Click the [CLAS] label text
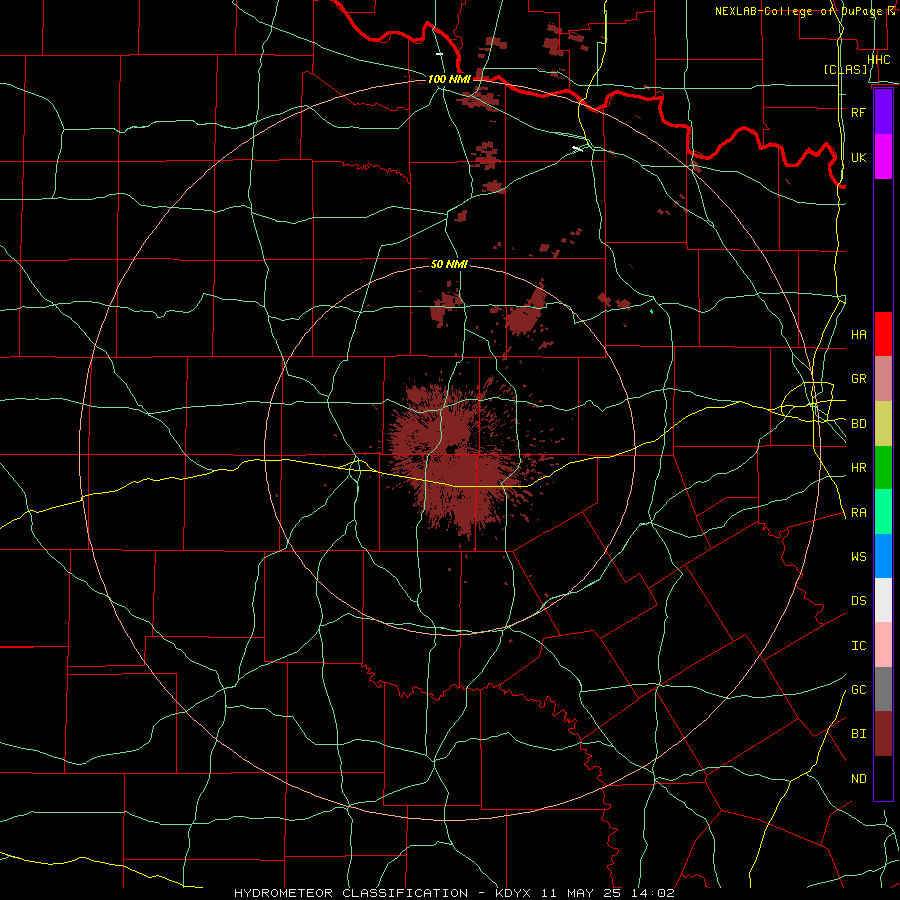The height and width of the screenshot is (900, 900). pyautogui.click(x=845, y=69)
